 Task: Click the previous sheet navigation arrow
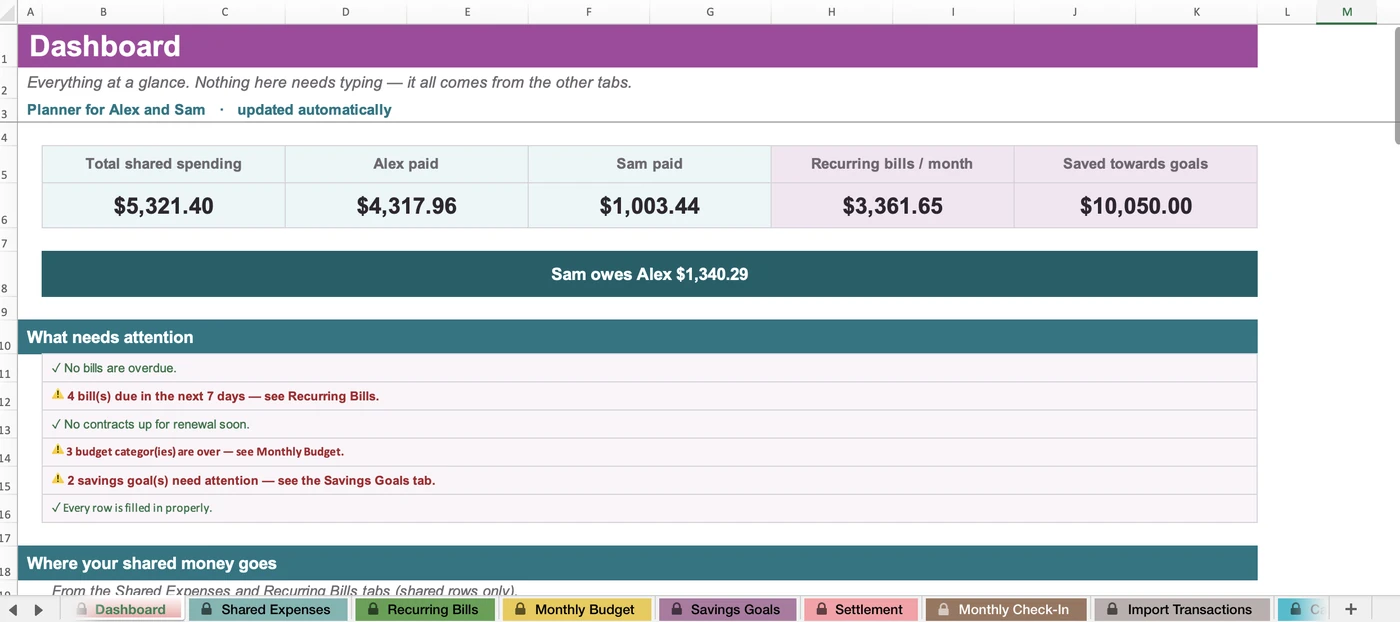[13, 610]
